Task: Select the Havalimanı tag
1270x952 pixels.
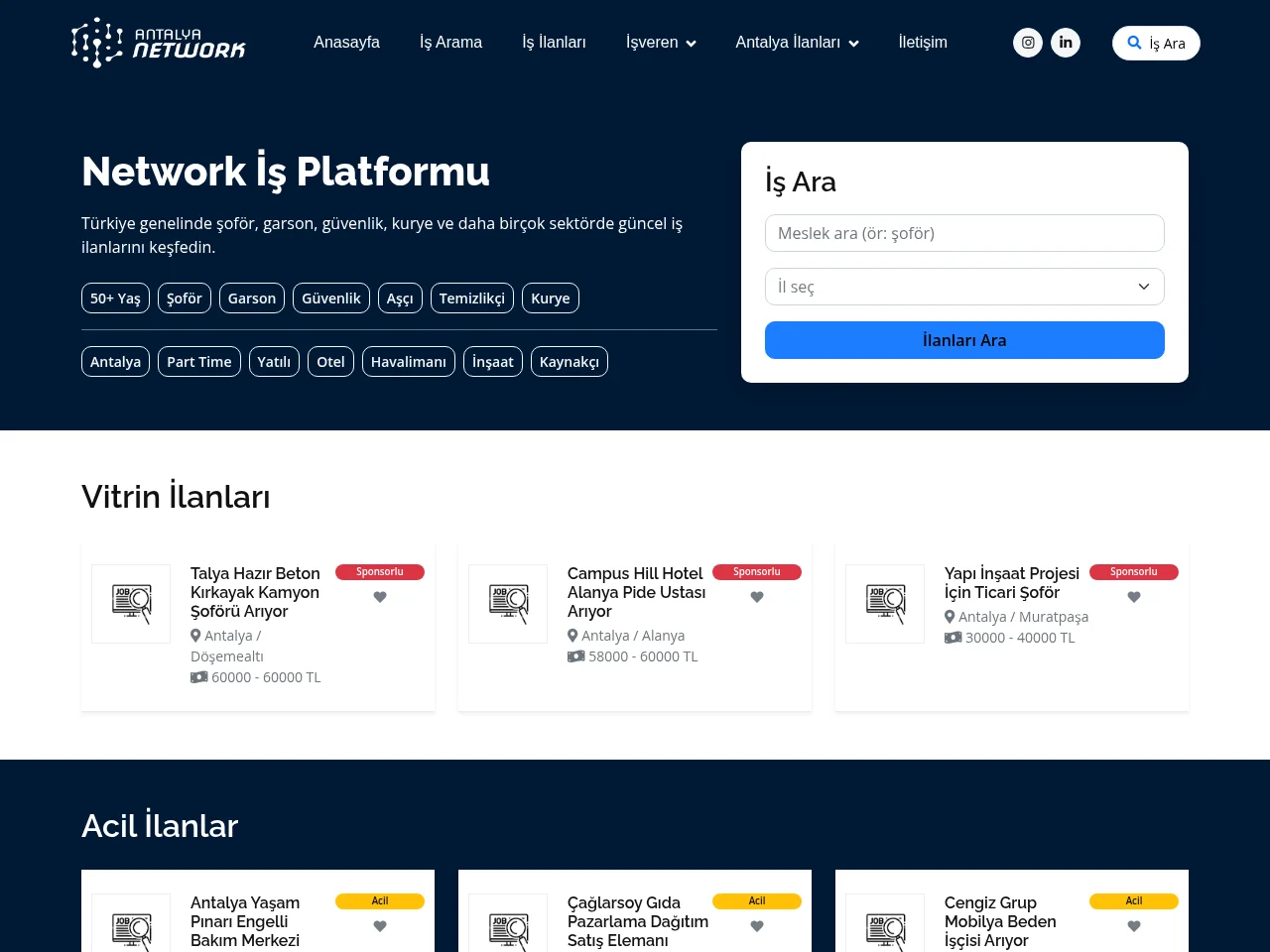Action: pos(409,362)
